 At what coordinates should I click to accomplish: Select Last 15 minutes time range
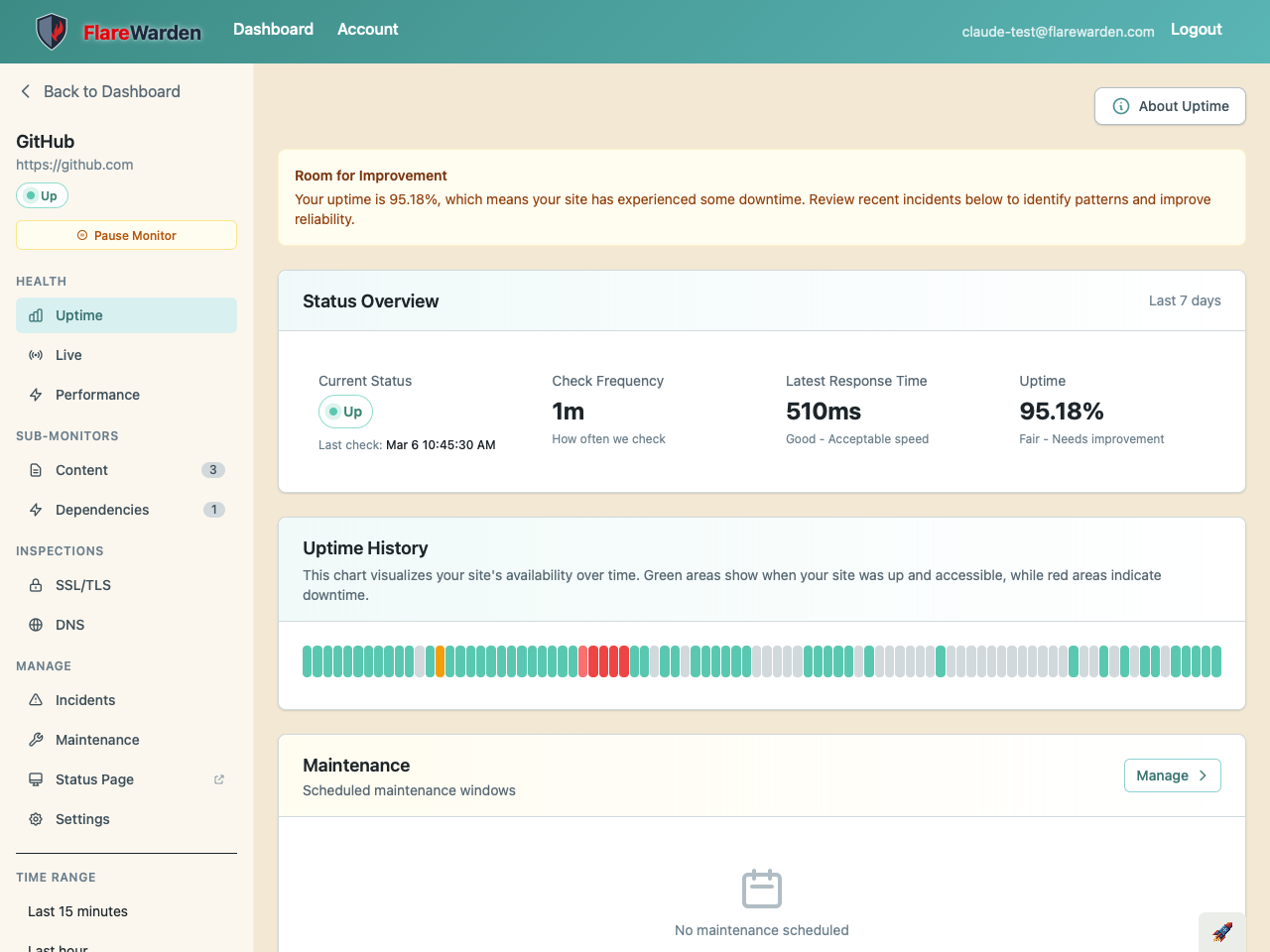click(x=77, y=911)
